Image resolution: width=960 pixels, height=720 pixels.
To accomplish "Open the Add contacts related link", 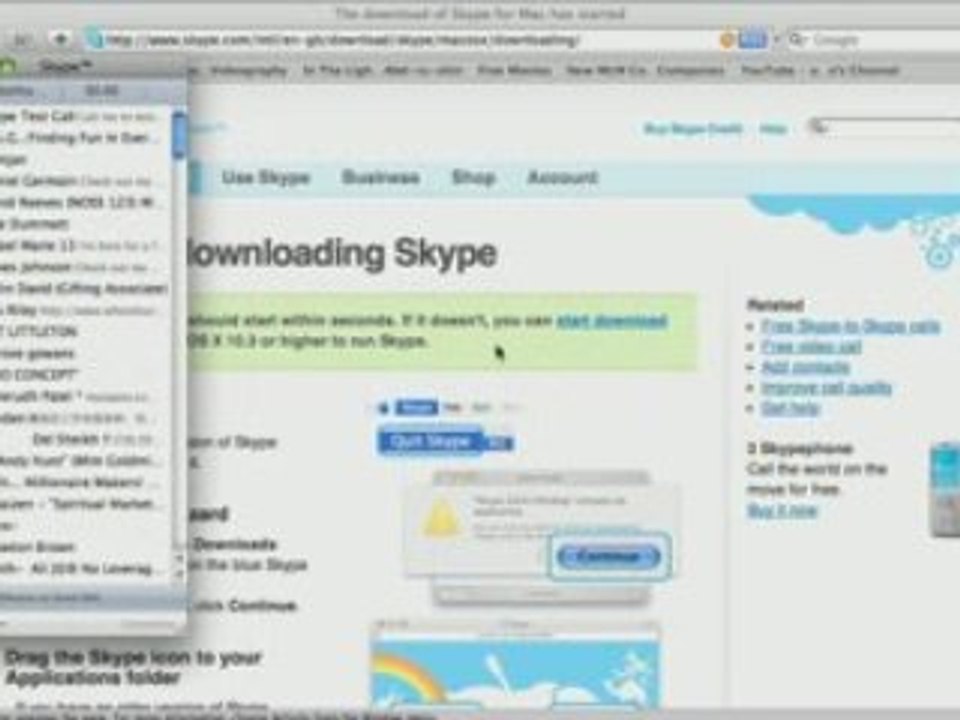I will click(806, 367).
